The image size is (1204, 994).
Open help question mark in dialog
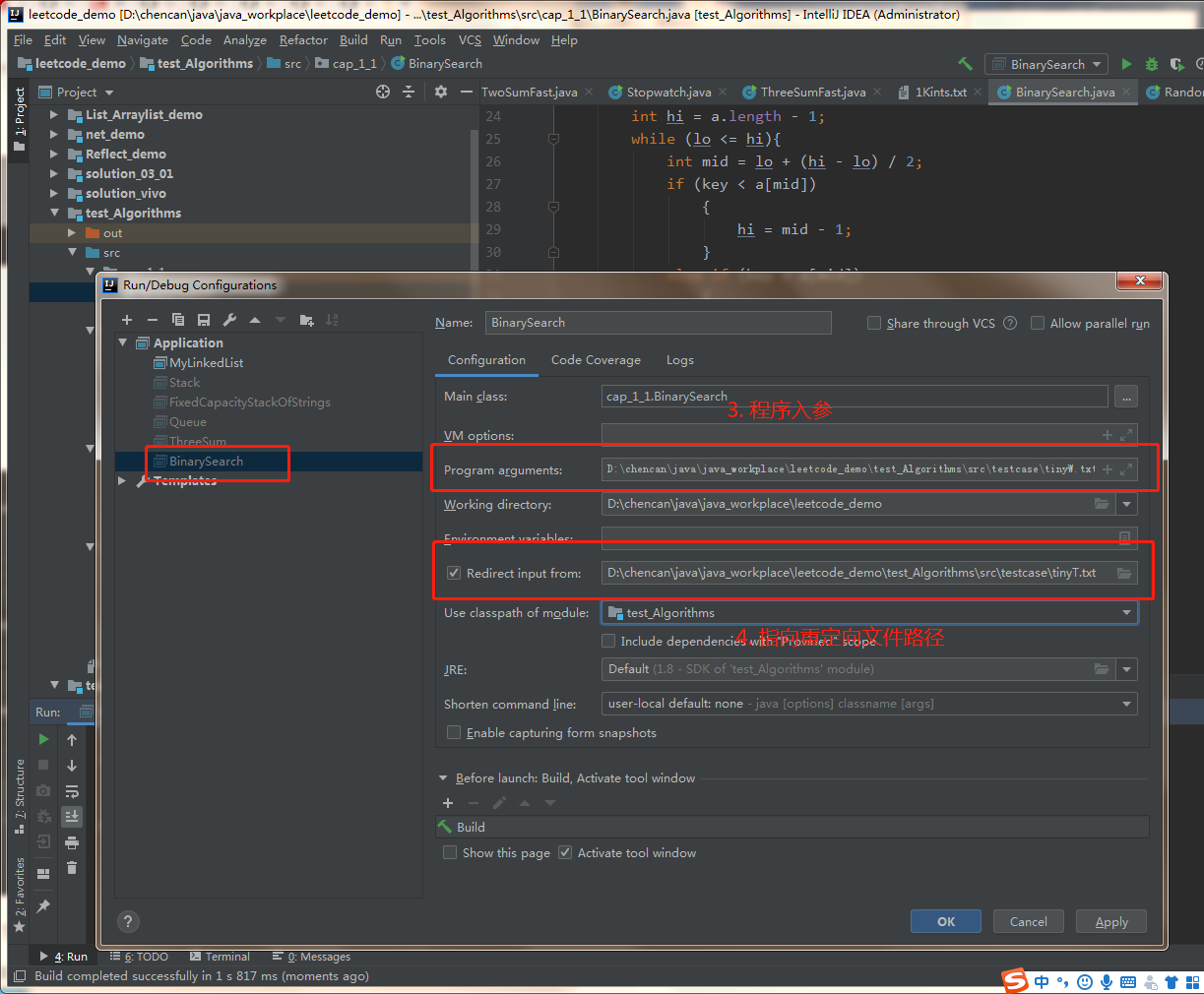click(x=128, y=922)
